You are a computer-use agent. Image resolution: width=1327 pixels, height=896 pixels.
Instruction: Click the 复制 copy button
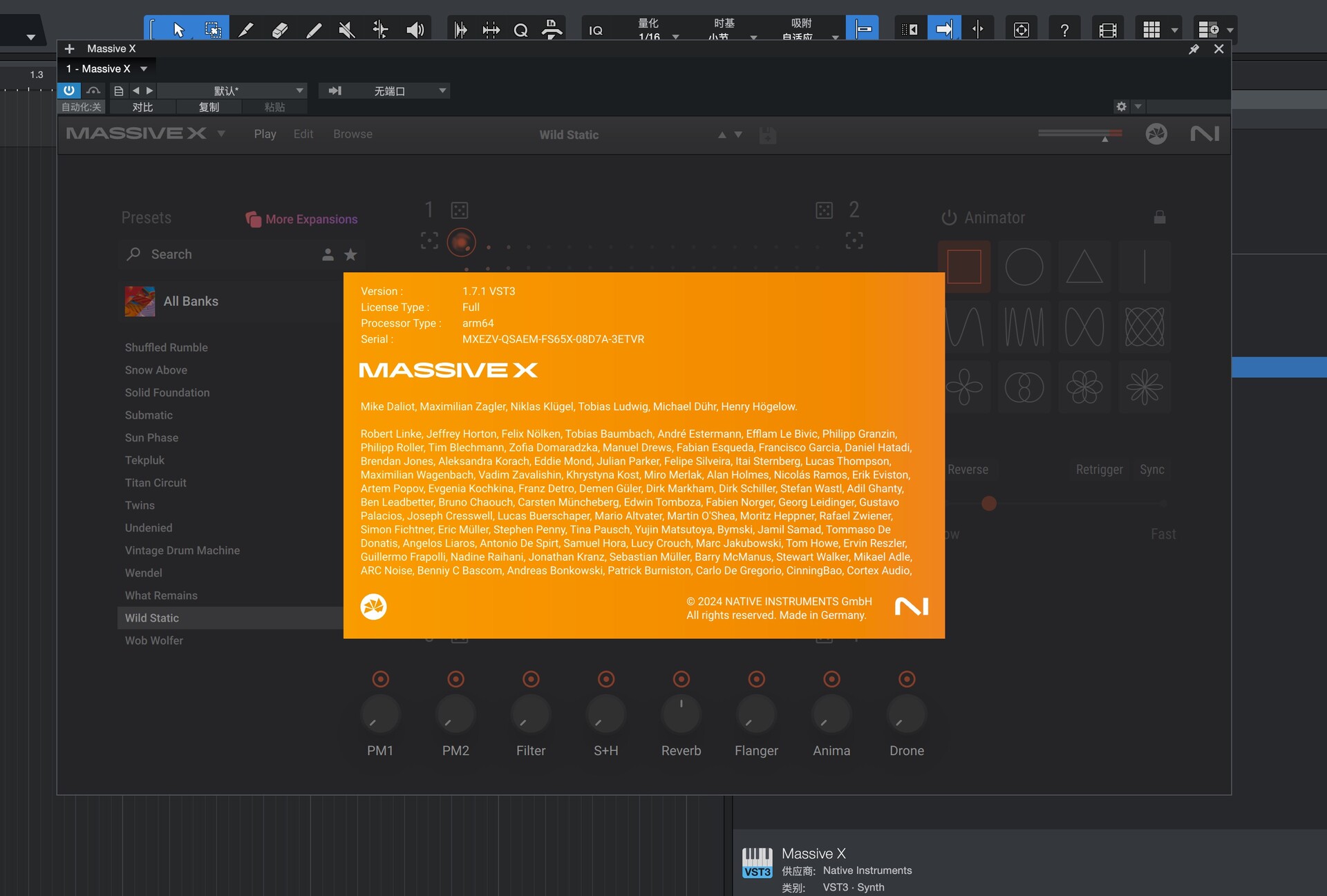pos(209,107)
